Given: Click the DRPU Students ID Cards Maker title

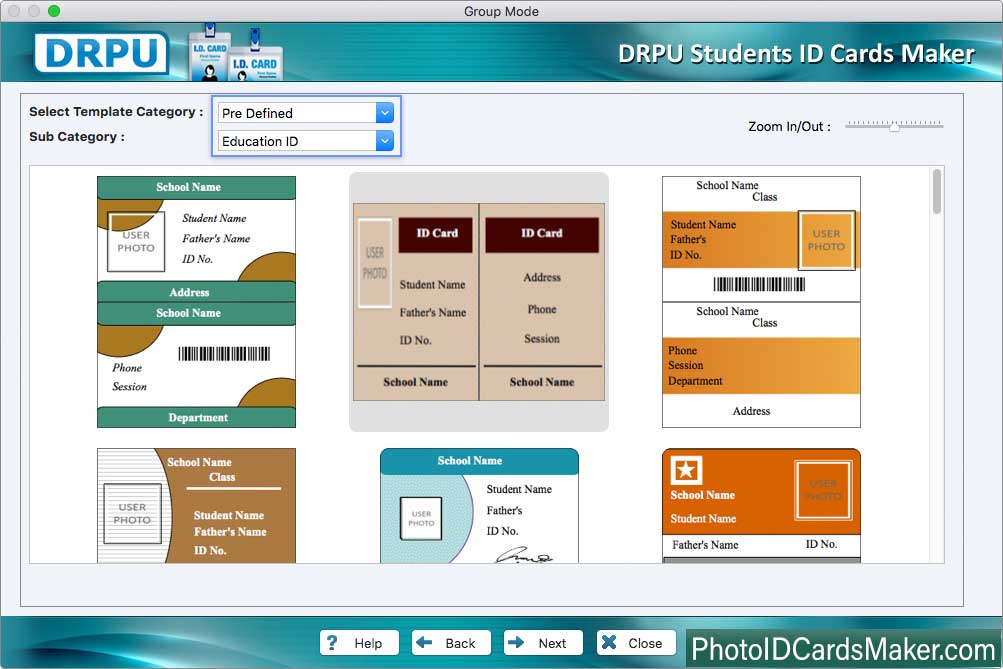Looking at the screenshot, I should coord(796,54).
